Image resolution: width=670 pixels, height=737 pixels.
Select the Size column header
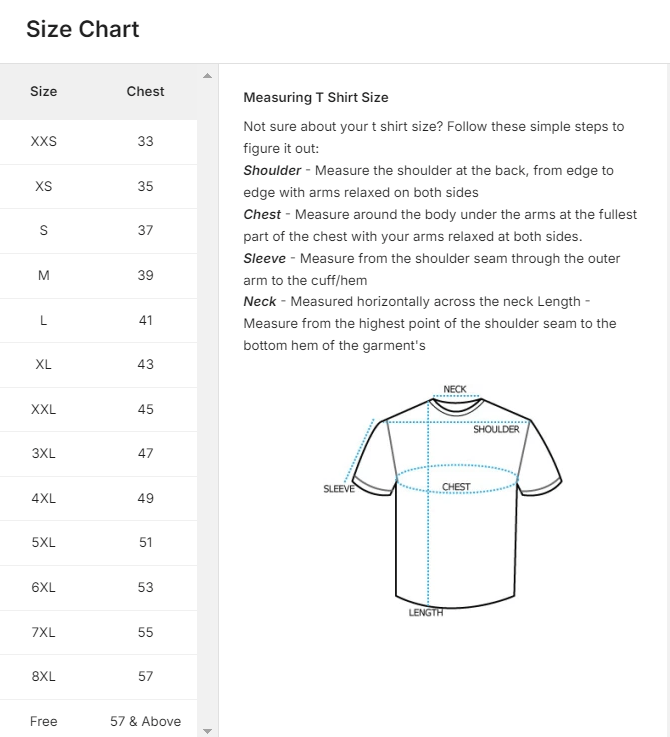pyautogui.click(x=44, y=91)
